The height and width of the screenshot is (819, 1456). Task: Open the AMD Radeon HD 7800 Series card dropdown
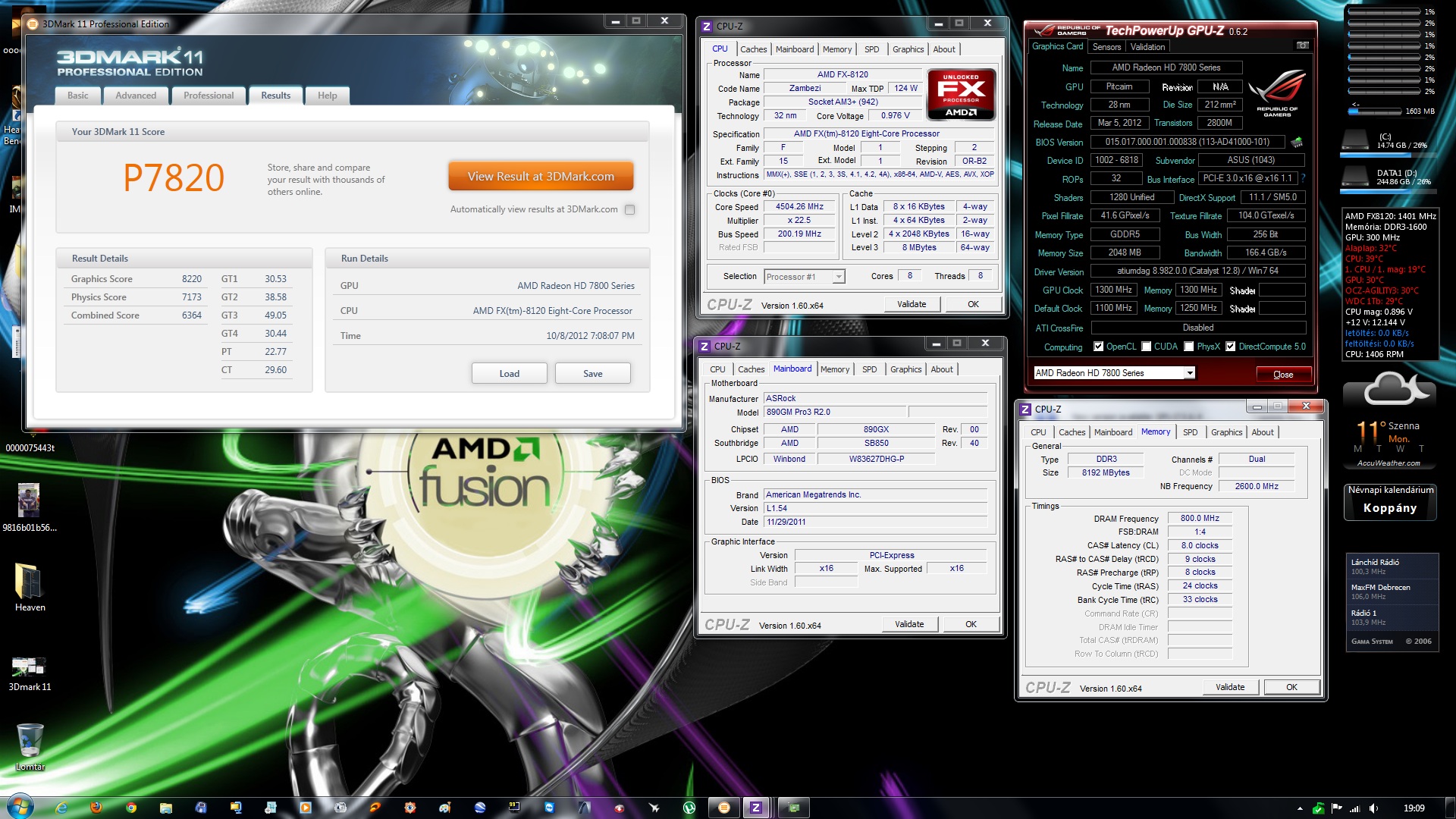[x=1114, y=373]
